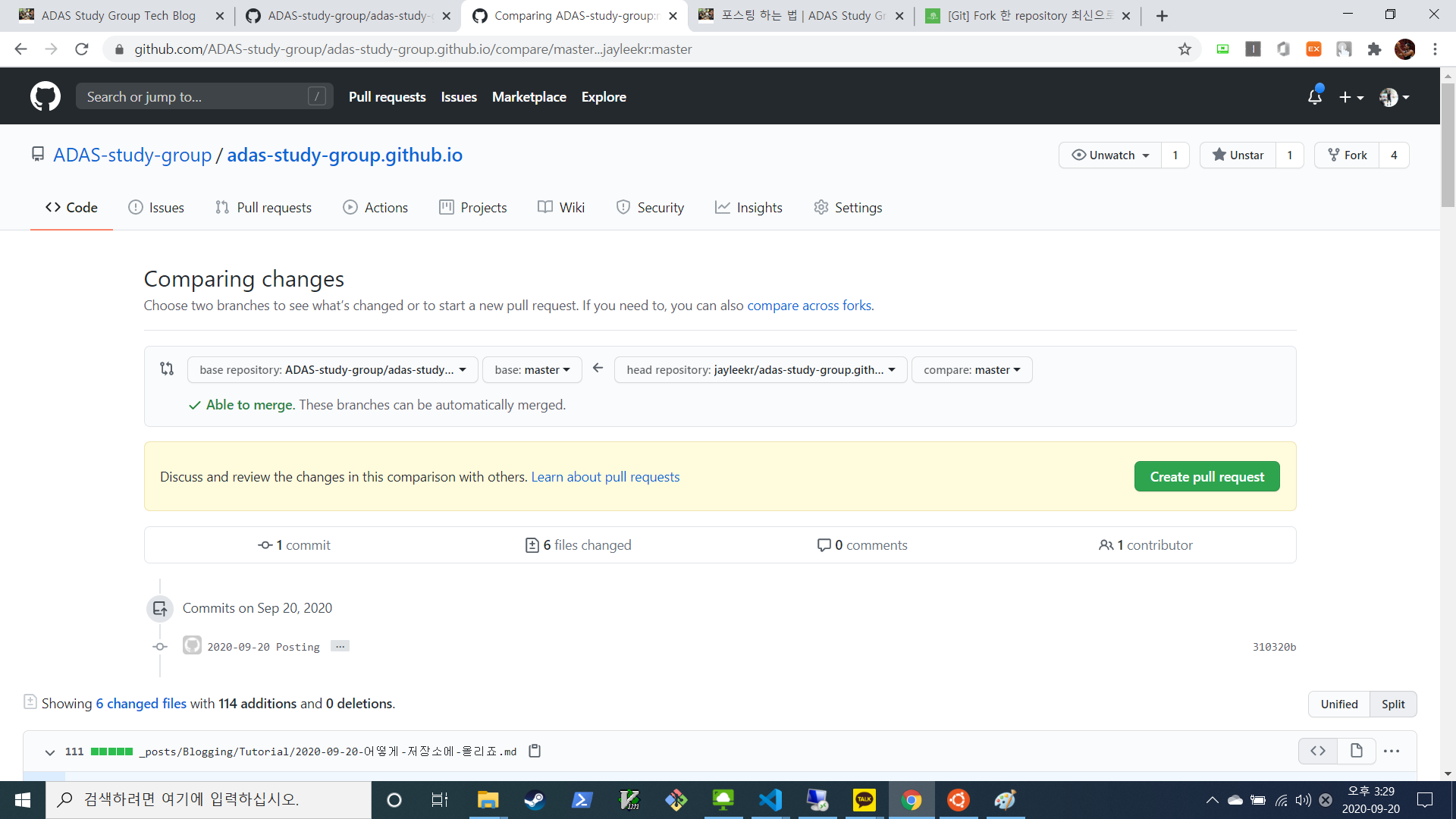Copy the changed file path to clipboard

[535, 751]
